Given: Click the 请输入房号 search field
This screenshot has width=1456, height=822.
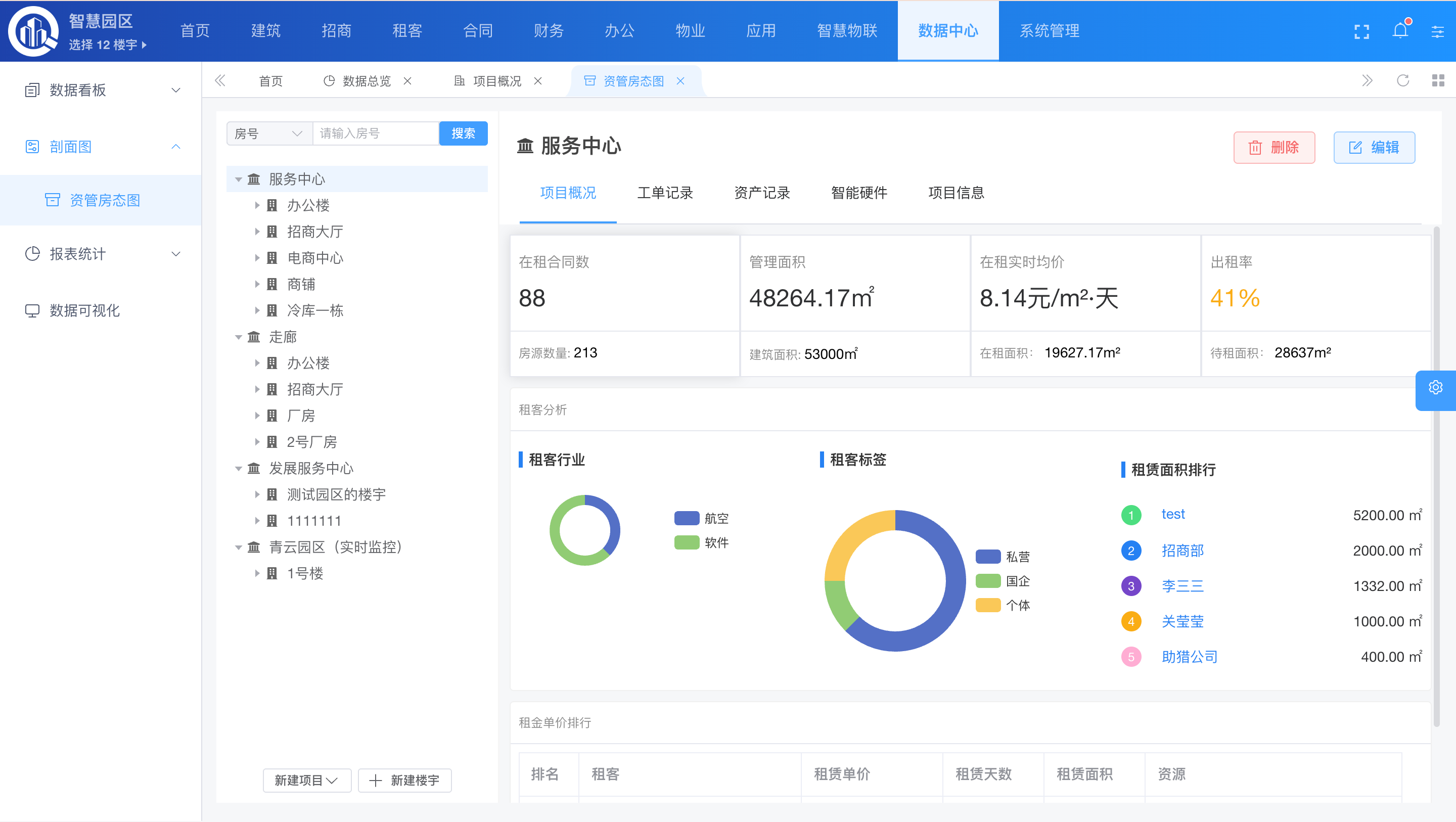Looking at the screenshot, I should tap(375, 133).
